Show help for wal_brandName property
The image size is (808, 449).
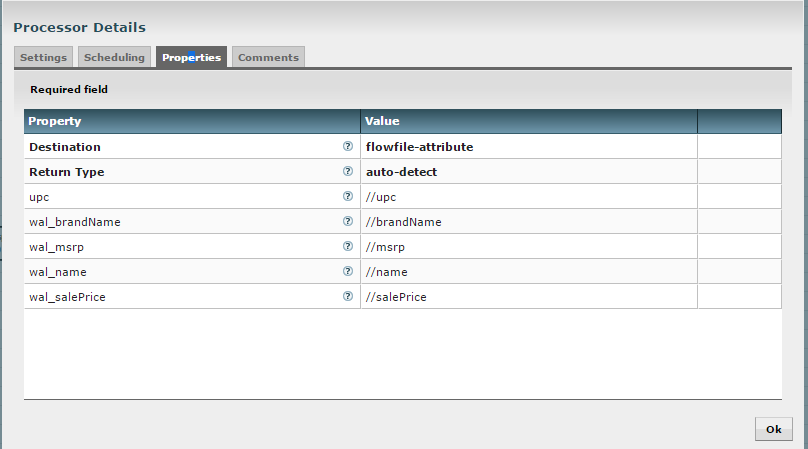[348, 221]
